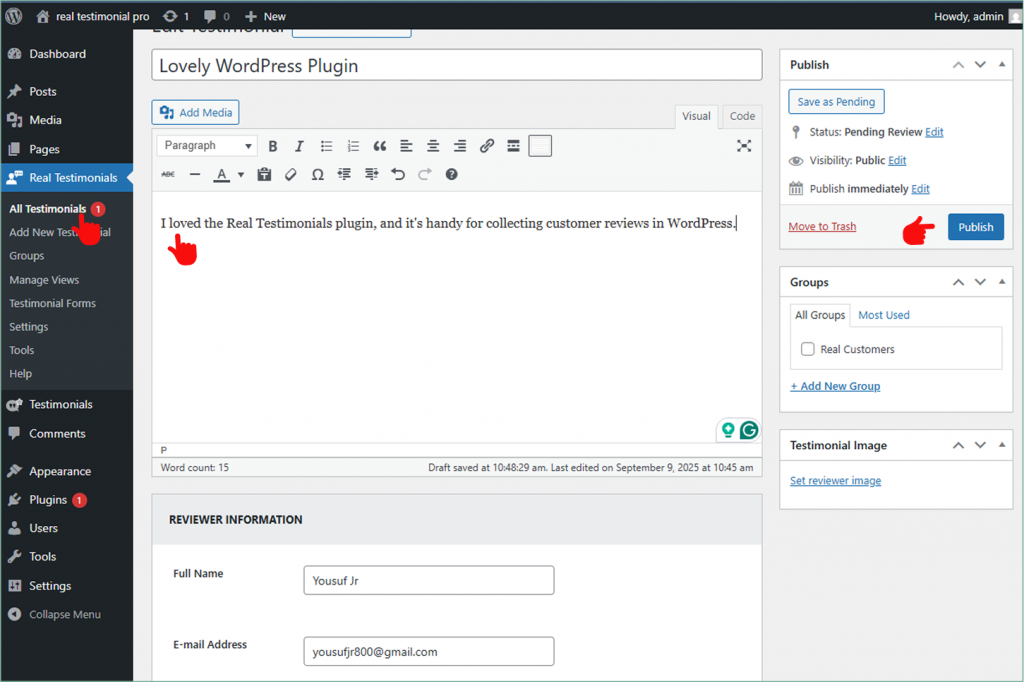Click the E-mail Address input field
Screen dimensions: 1024x682
click(428, 651)
